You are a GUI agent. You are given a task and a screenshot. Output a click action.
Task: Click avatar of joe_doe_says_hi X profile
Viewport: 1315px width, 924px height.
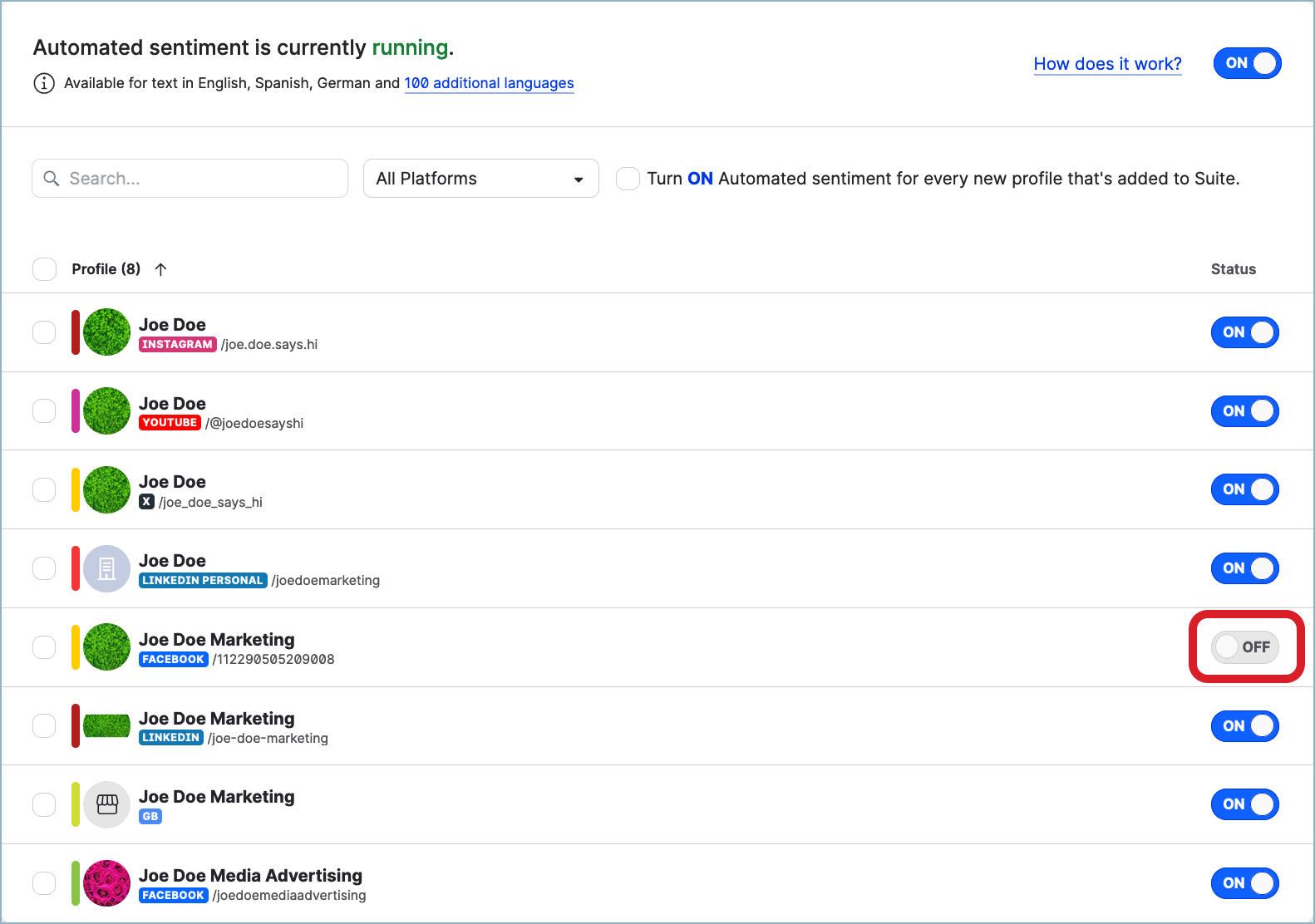point(107,489)
